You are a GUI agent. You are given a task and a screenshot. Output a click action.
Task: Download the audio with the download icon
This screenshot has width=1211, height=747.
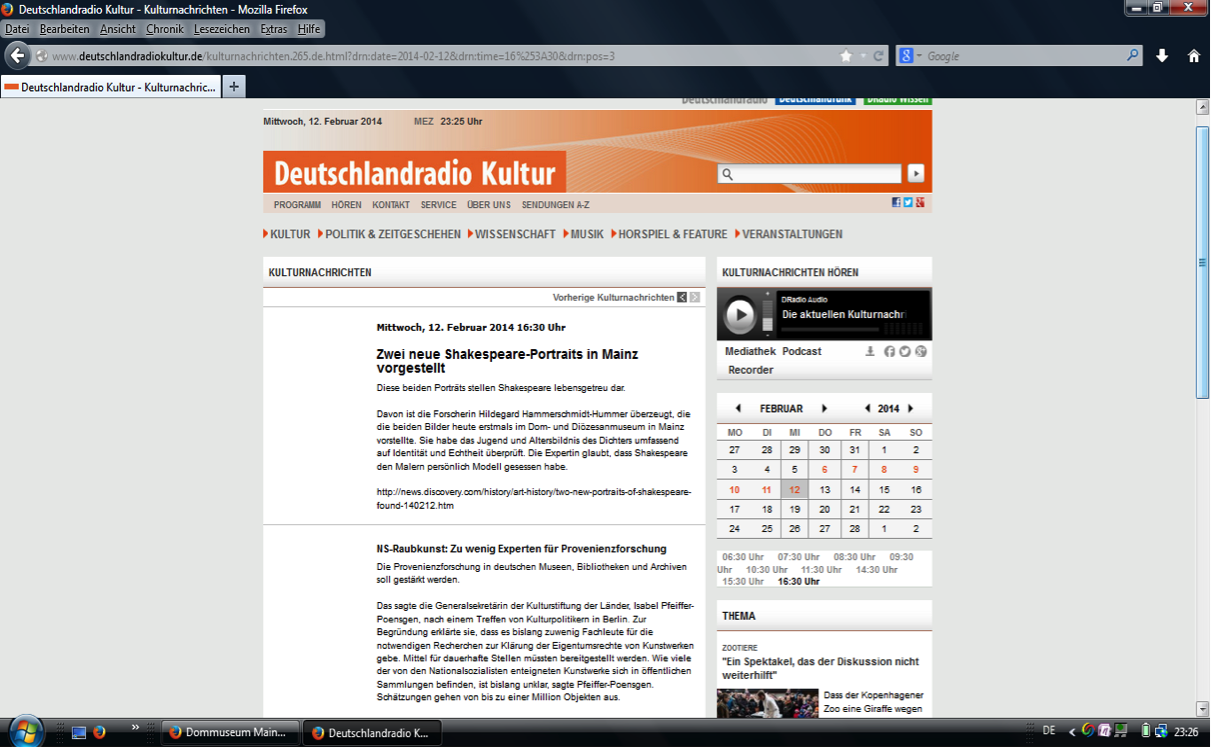tap(870, 351)
